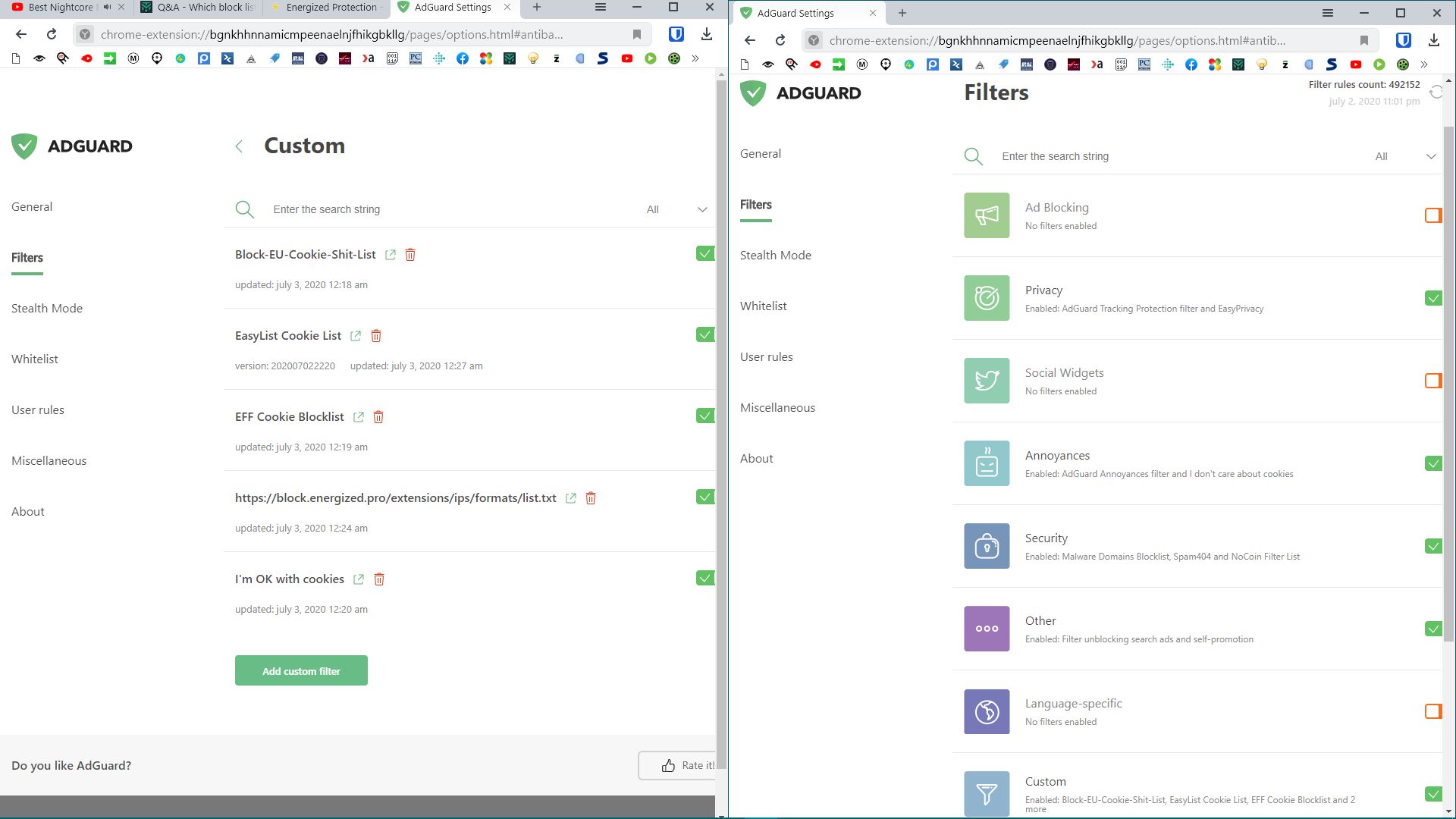Switch to the Energized Protection tab
The image size is (1456, 819).
coord(326,8)
